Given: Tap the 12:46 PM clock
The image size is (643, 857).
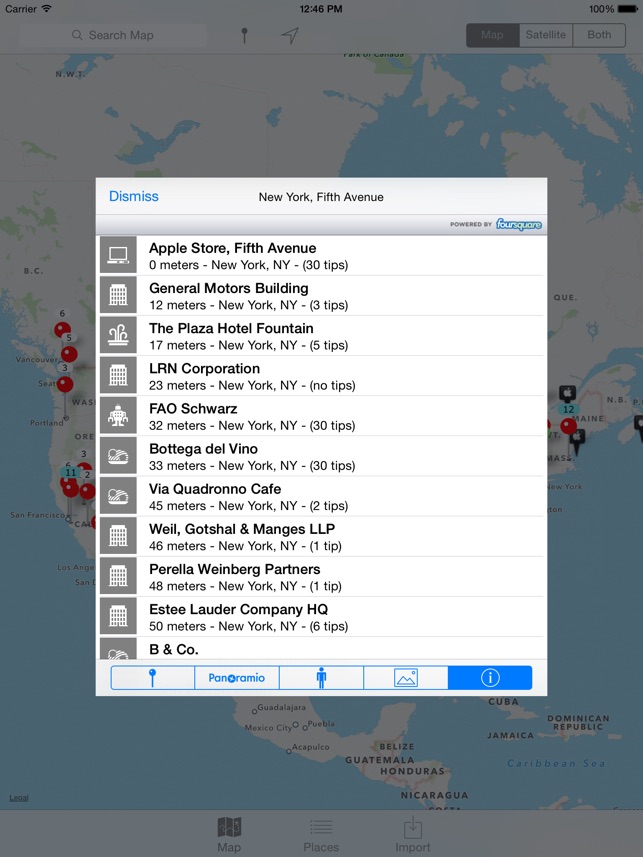Looking at the screenshot, I should coord(321,9).
